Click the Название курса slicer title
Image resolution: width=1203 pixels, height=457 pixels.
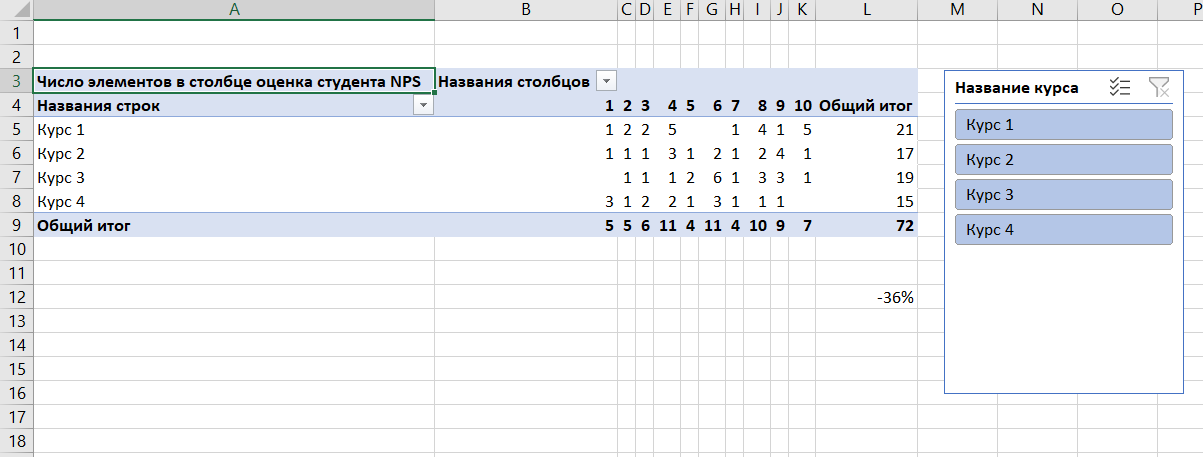click(x=1017, y=88)
